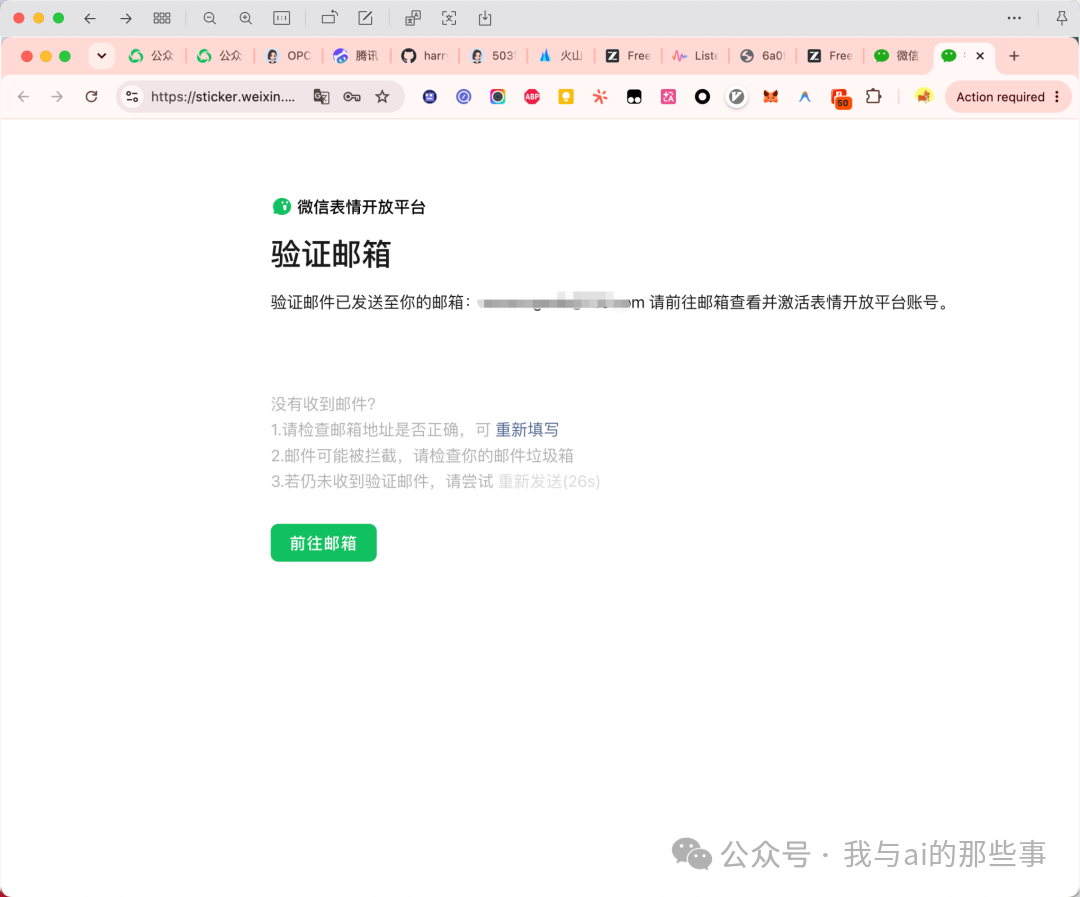Open the MetaMask fox extension icon
The height and width of the screenshot is (897, 1080).
771,96
